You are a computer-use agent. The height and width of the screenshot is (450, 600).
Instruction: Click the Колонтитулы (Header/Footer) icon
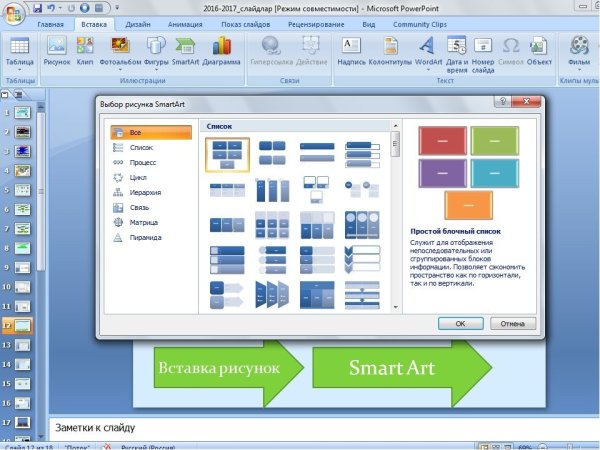(x=390, y=50)
